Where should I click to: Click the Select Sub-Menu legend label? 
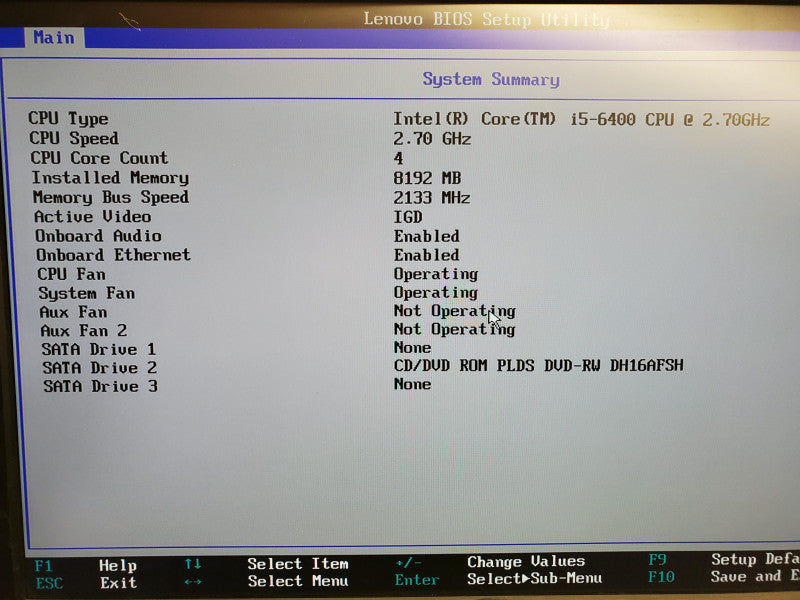click(535, 579)
